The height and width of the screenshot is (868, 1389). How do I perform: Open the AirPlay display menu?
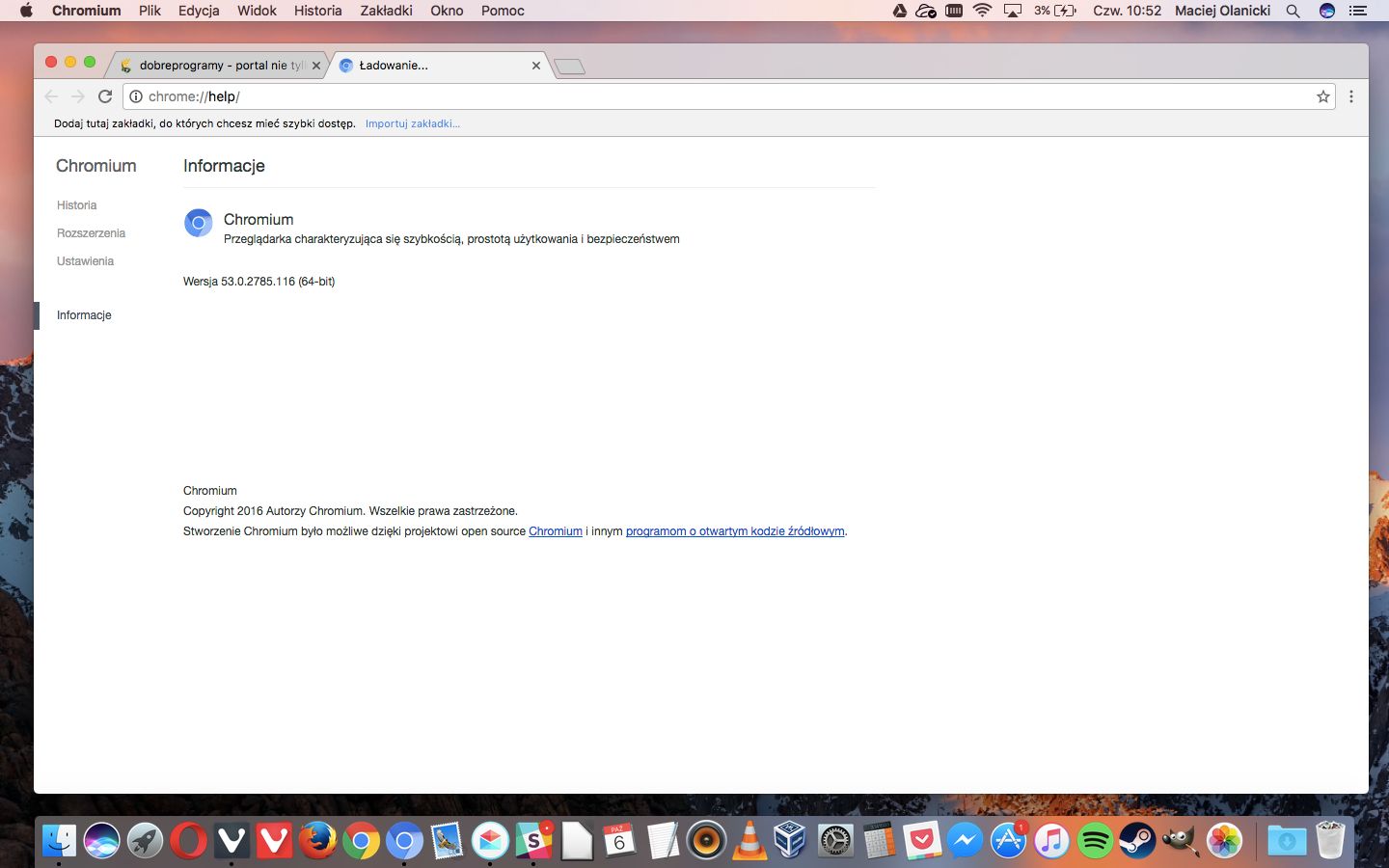pos(1013,11)
